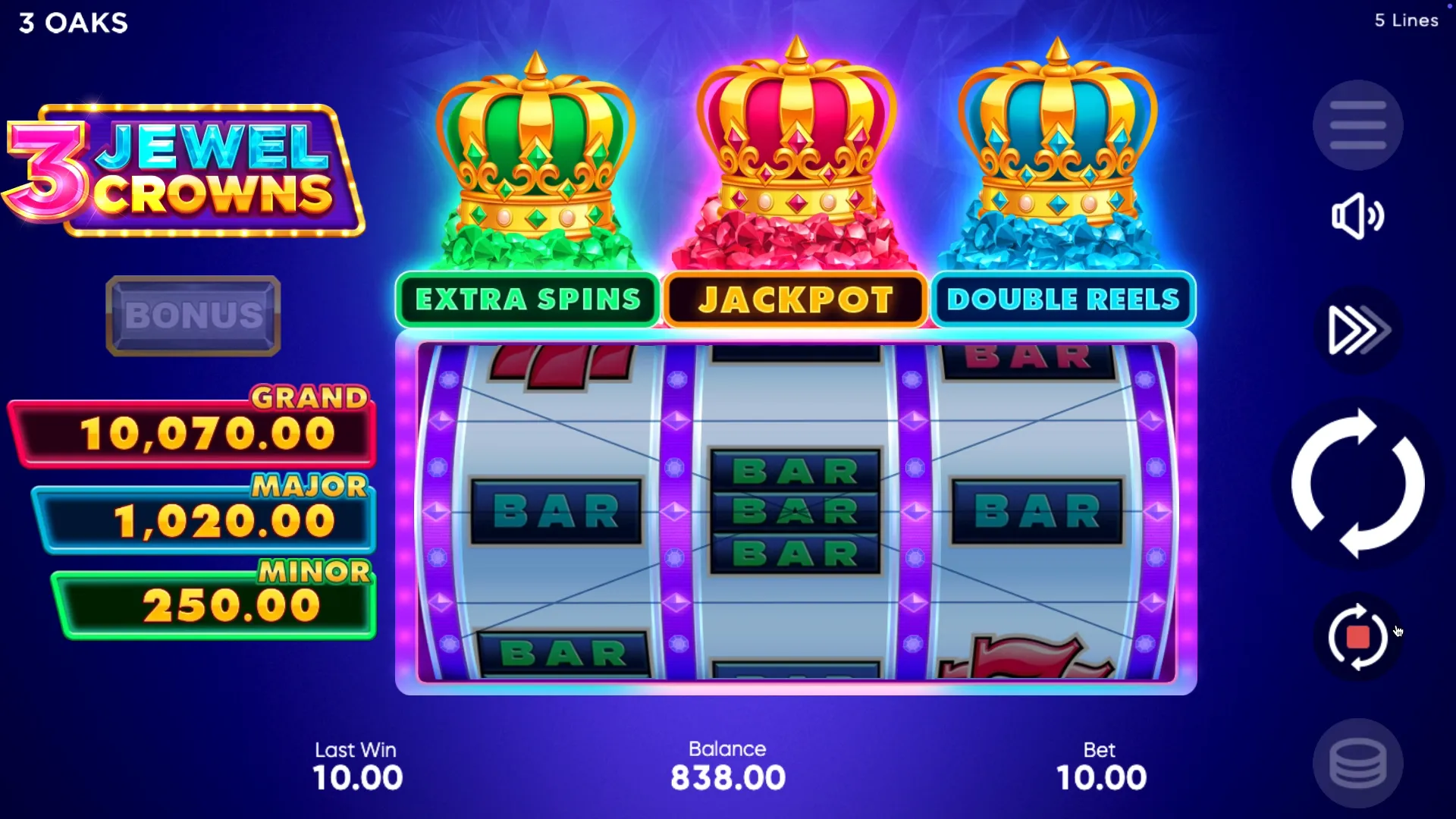The height and width of the screenshot is (819, 1456).
Task: Click the 3 Jewel Crowns logo
Action: (x=184, y=170)
